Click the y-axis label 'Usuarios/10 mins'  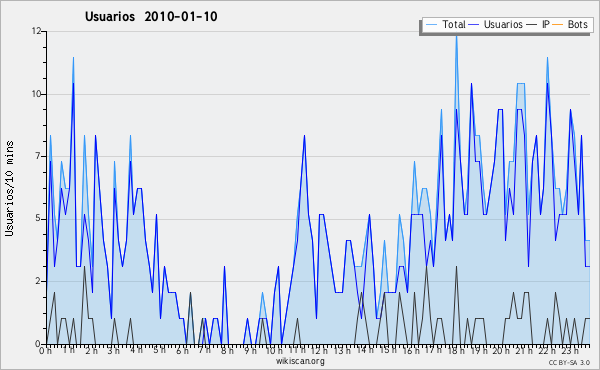tap(9, 188)
